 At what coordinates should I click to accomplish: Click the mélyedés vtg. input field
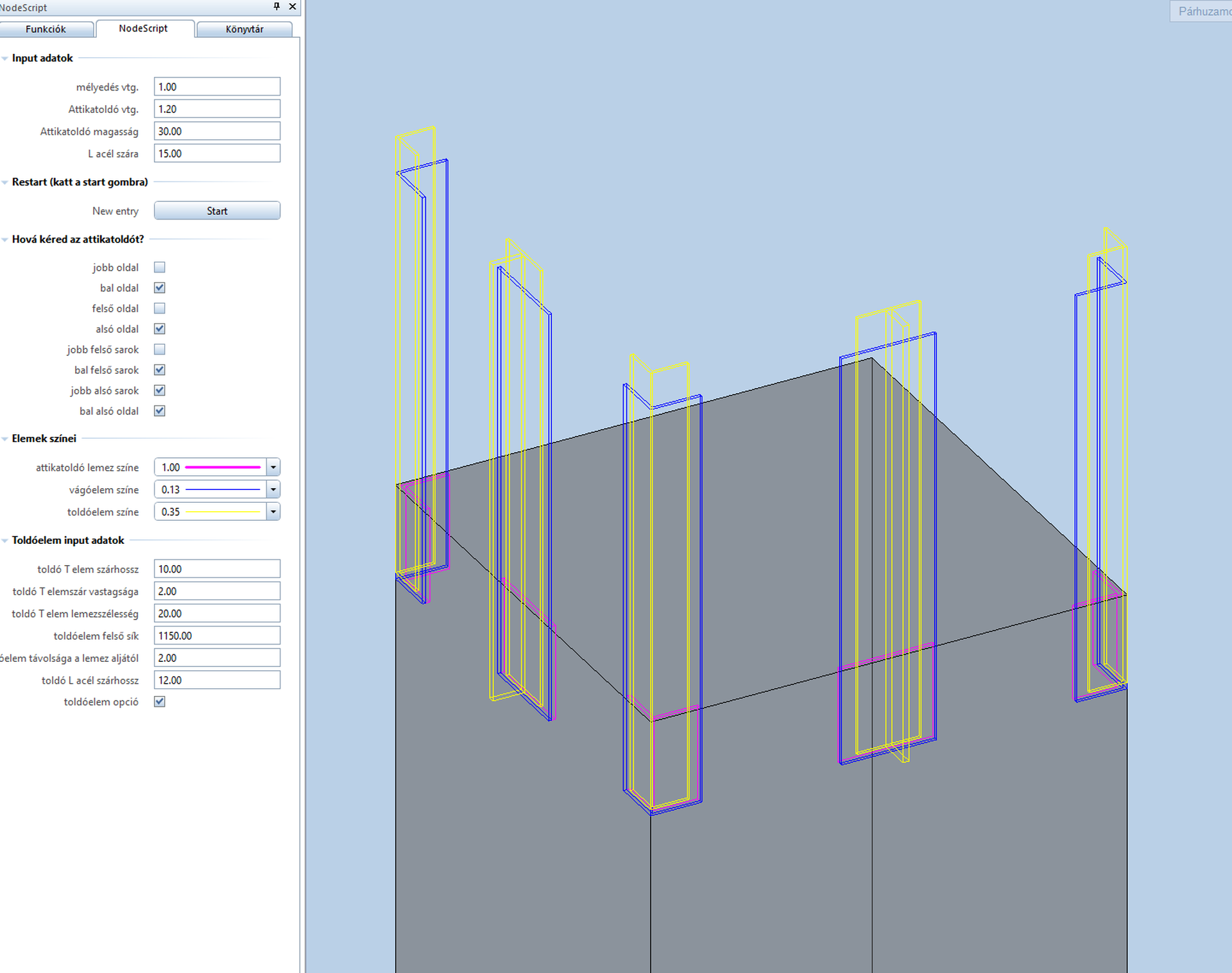point(217,87)
